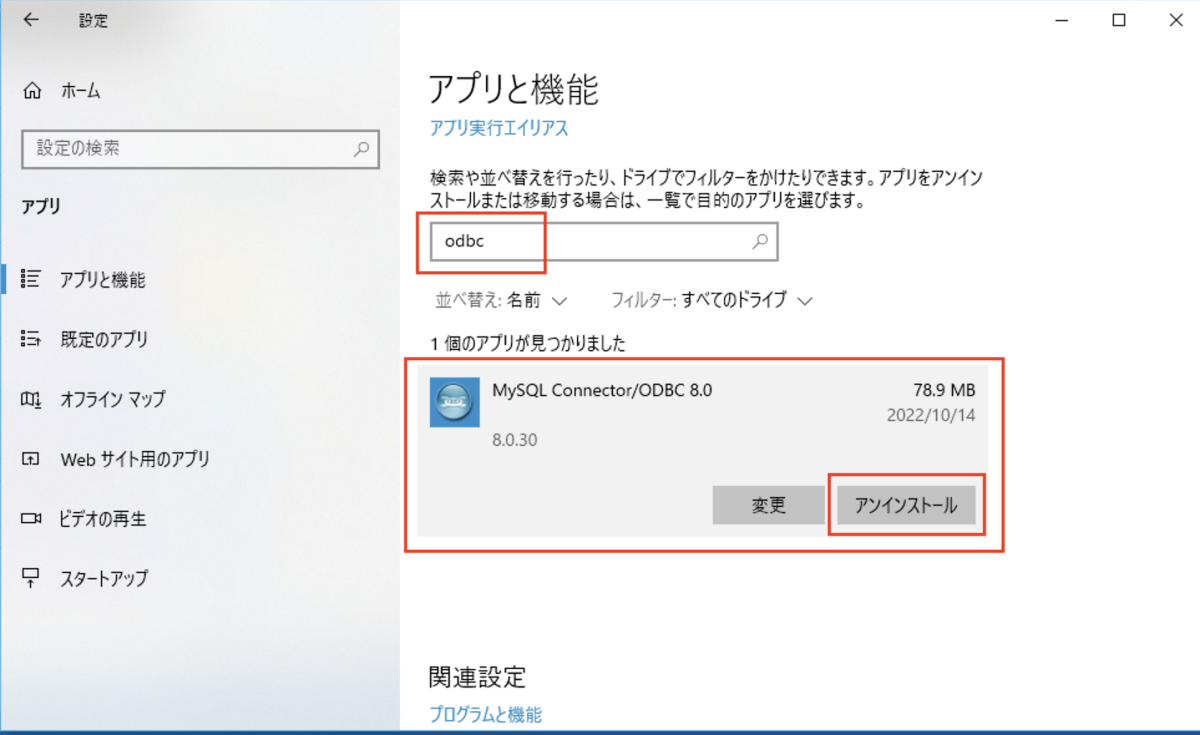Click 1 個のアプリが見つかりました text
The width and height of the screenshot is (1200, 735).
[x=528, y=344]
